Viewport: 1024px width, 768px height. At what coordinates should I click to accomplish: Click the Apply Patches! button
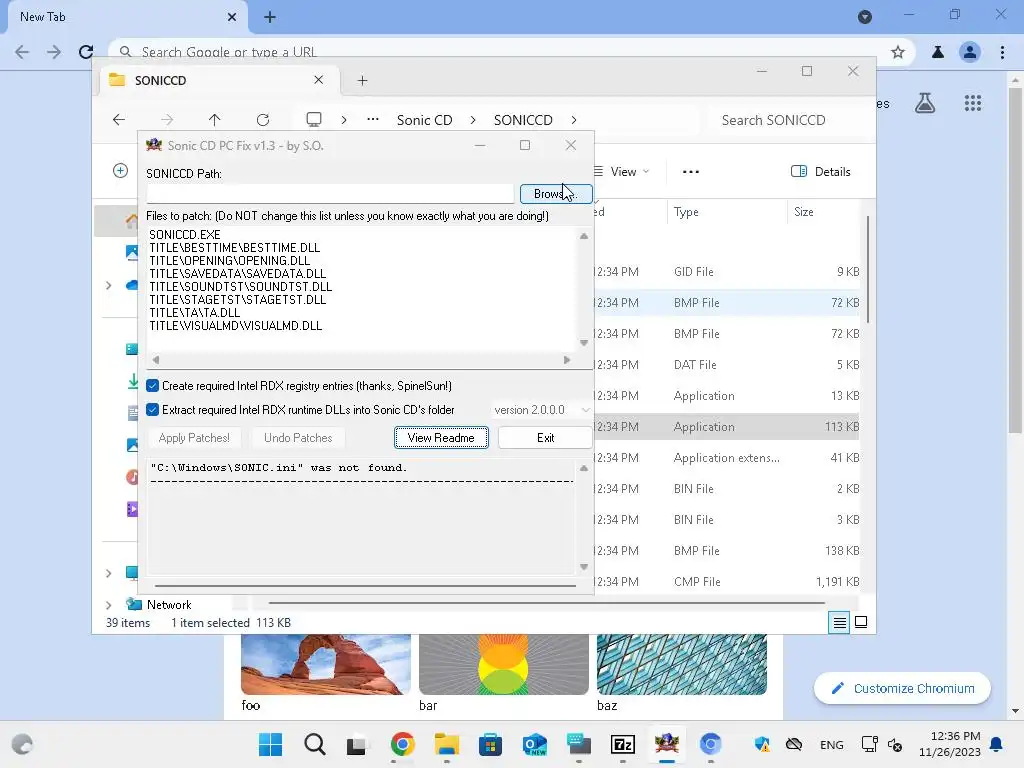coord(194,438)
